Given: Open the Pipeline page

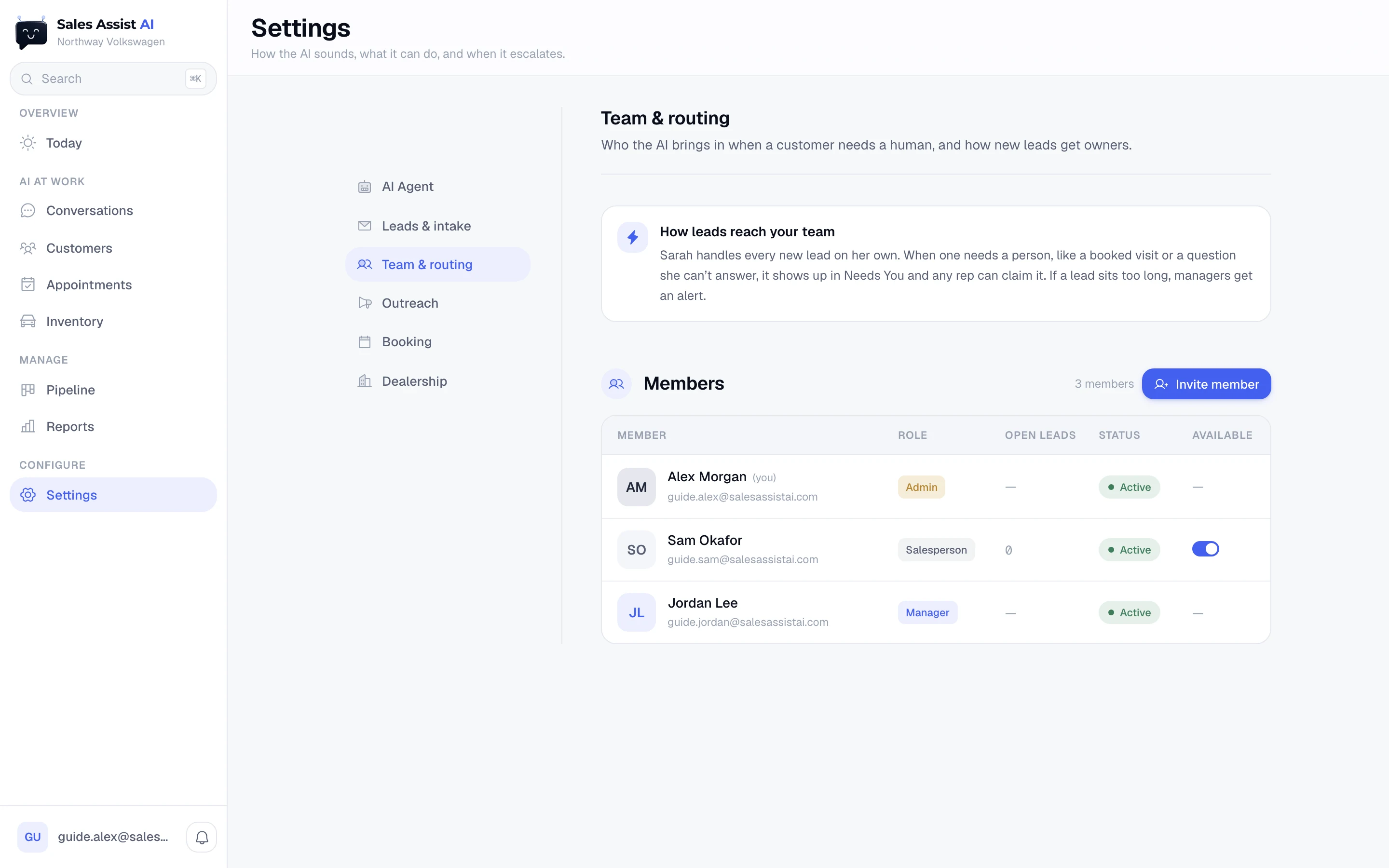Looking at the screenshot, I should [113, 390].
